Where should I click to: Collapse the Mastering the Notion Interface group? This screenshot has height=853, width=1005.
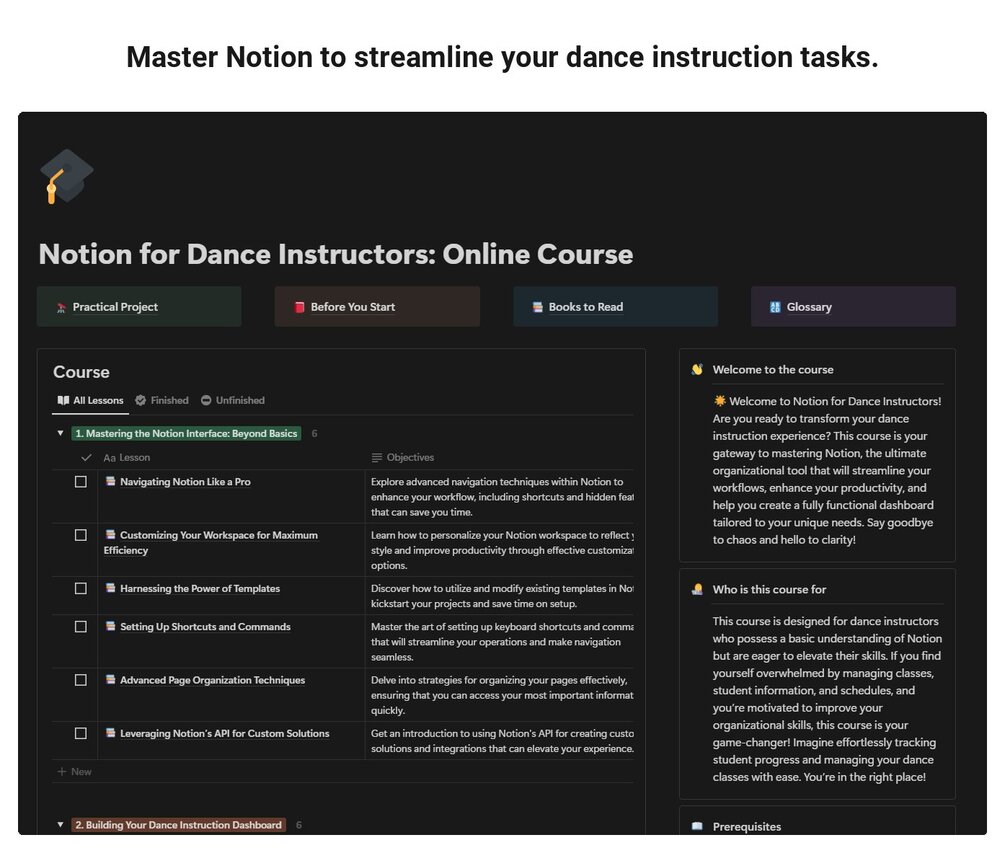(x=60, y=433)
